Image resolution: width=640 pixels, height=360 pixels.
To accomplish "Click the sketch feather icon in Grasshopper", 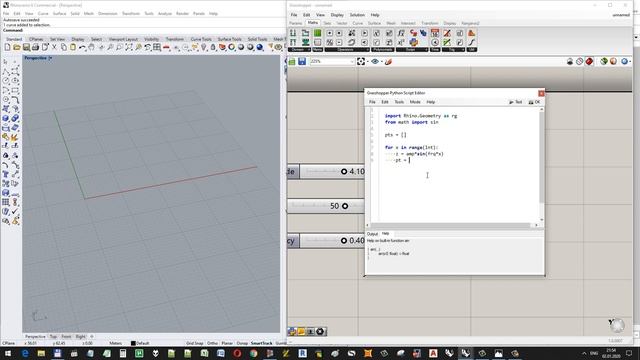I will point(389,62).
